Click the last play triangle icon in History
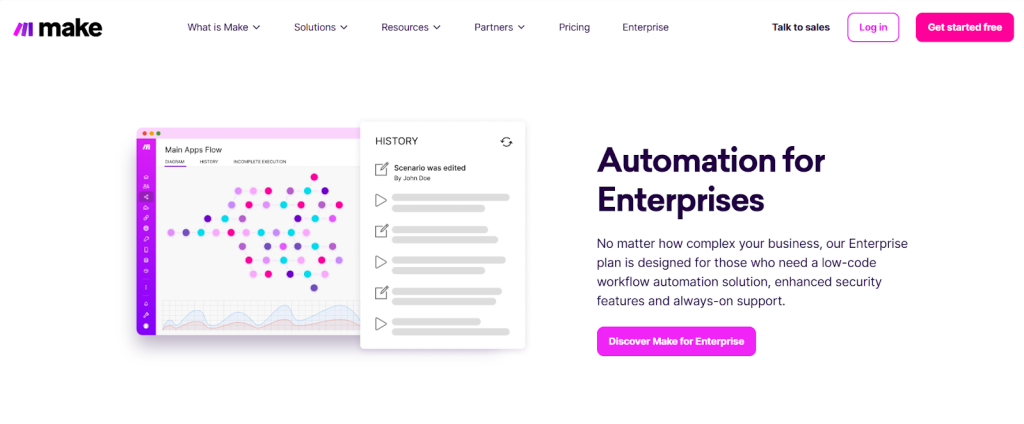This screenshot has height=424, width=1024. pos(381,323)
